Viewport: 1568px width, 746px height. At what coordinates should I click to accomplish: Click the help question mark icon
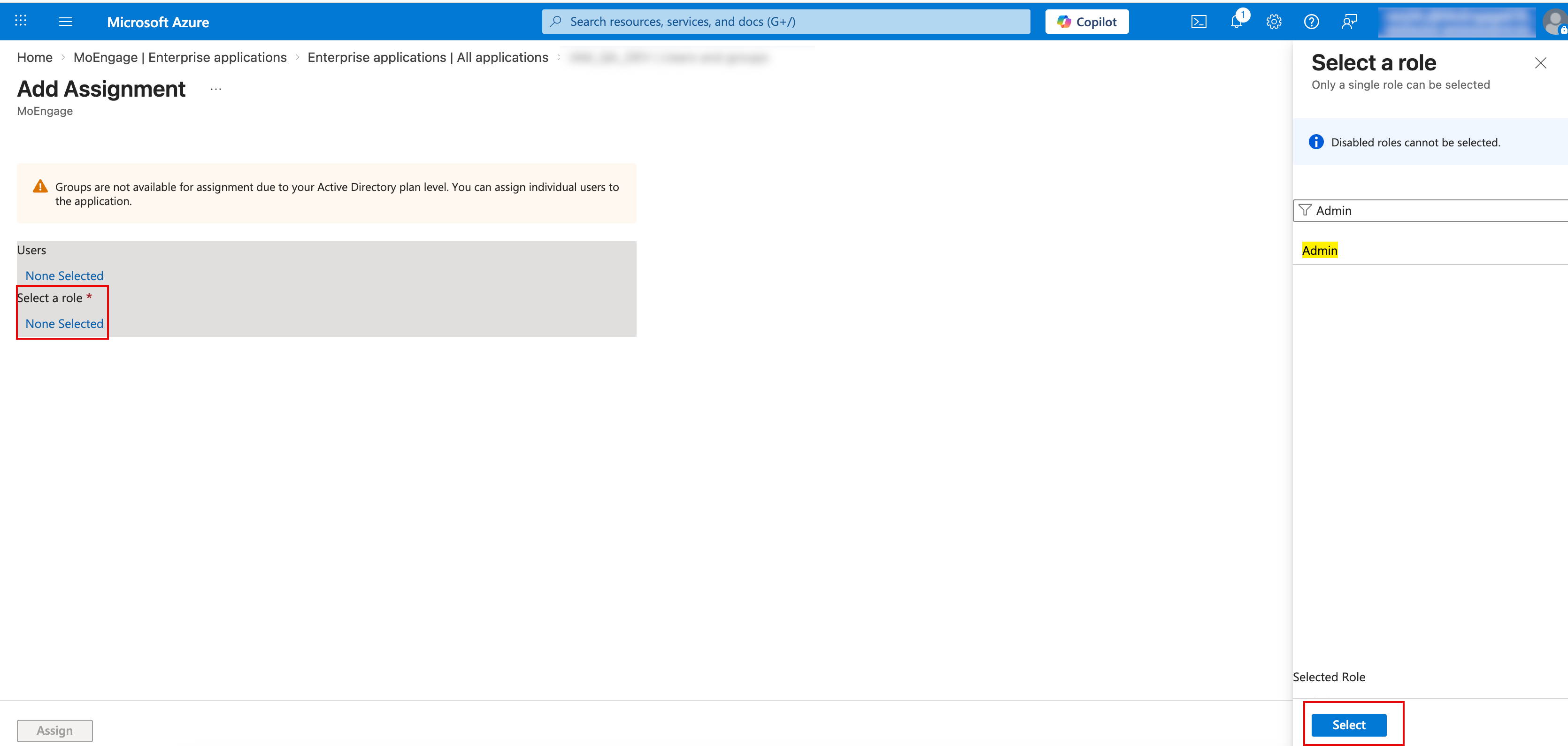coord(1311,22)
